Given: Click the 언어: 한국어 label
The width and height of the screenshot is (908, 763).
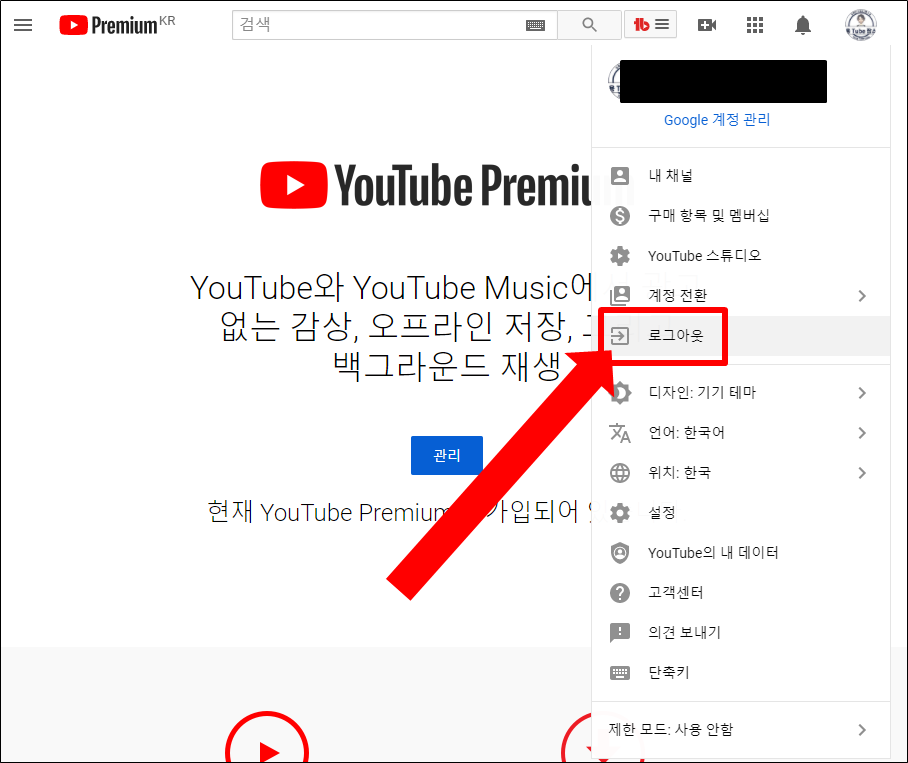Looking at the screenshot, I should click(x=686, y=432).
